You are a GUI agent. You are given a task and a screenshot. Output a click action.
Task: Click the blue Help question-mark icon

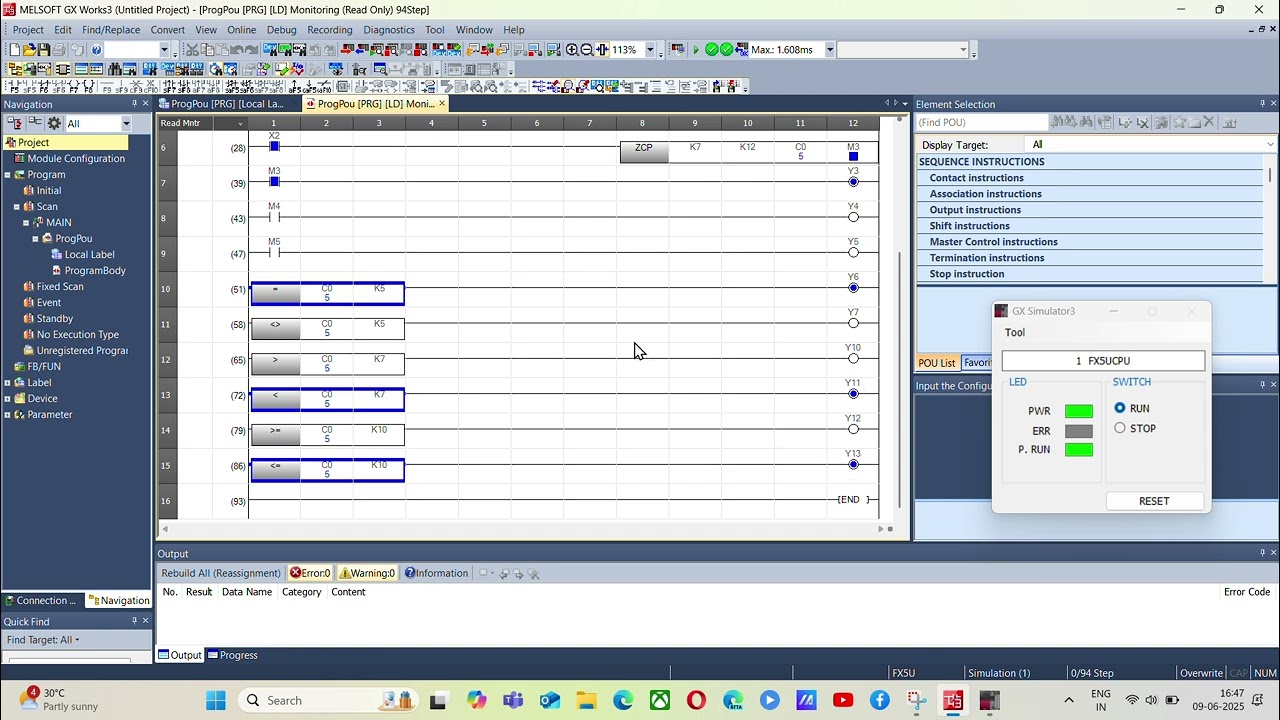[x=96, y=50]
